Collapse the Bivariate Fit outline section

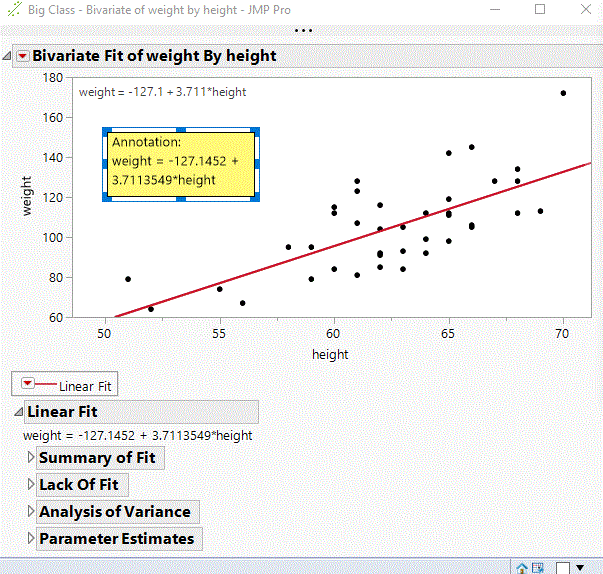point(8,56)
